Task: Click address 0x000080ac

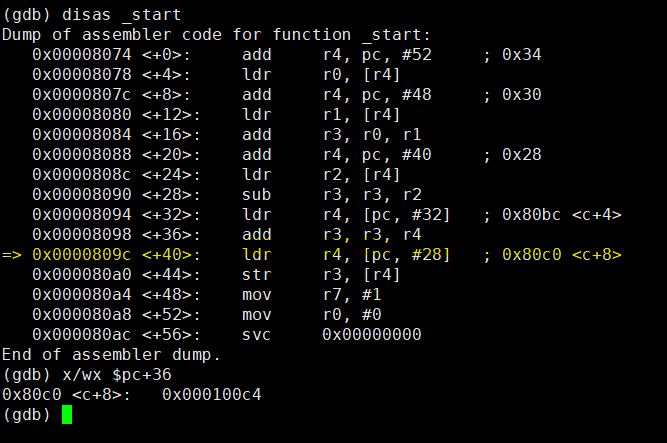Action: [x=82, y=335]
